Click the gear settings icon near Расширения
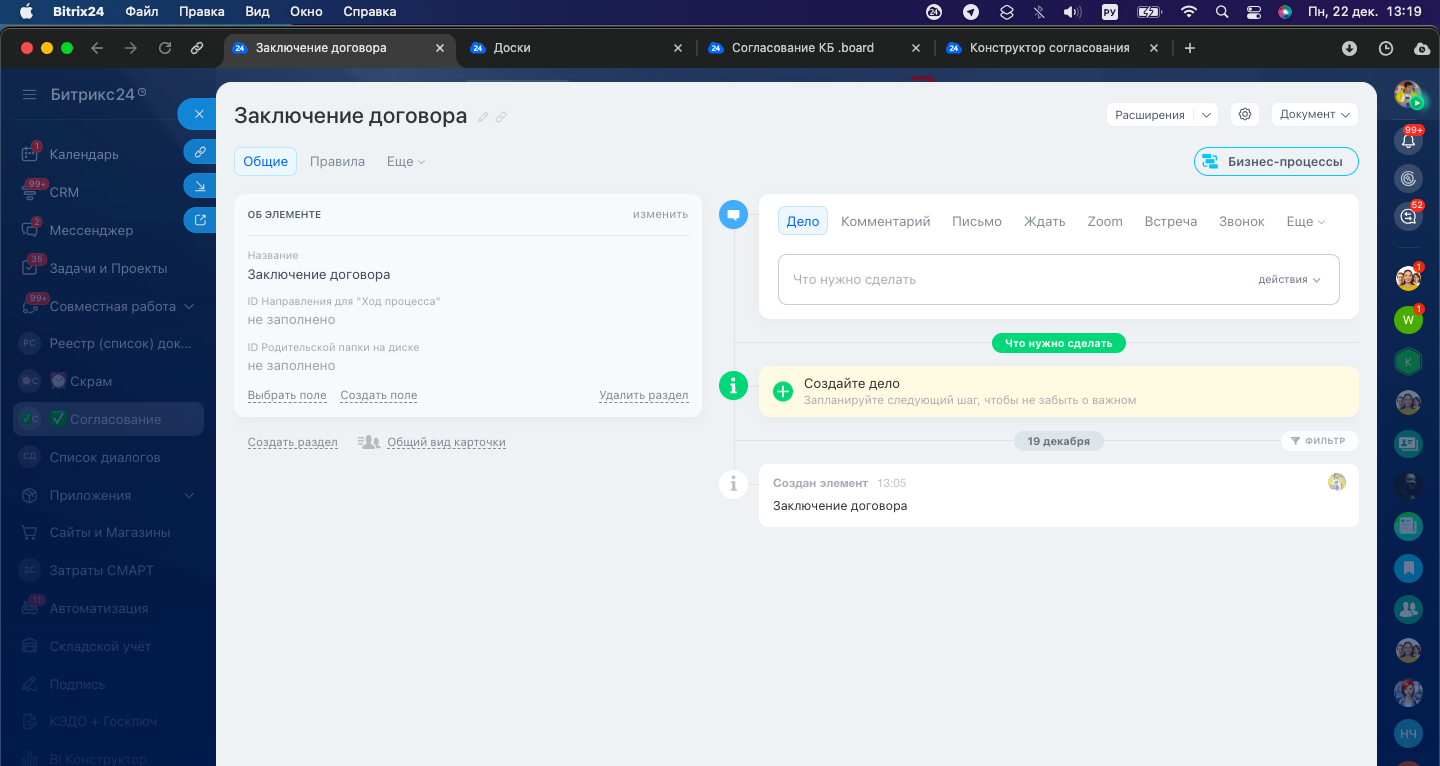 1245,115
